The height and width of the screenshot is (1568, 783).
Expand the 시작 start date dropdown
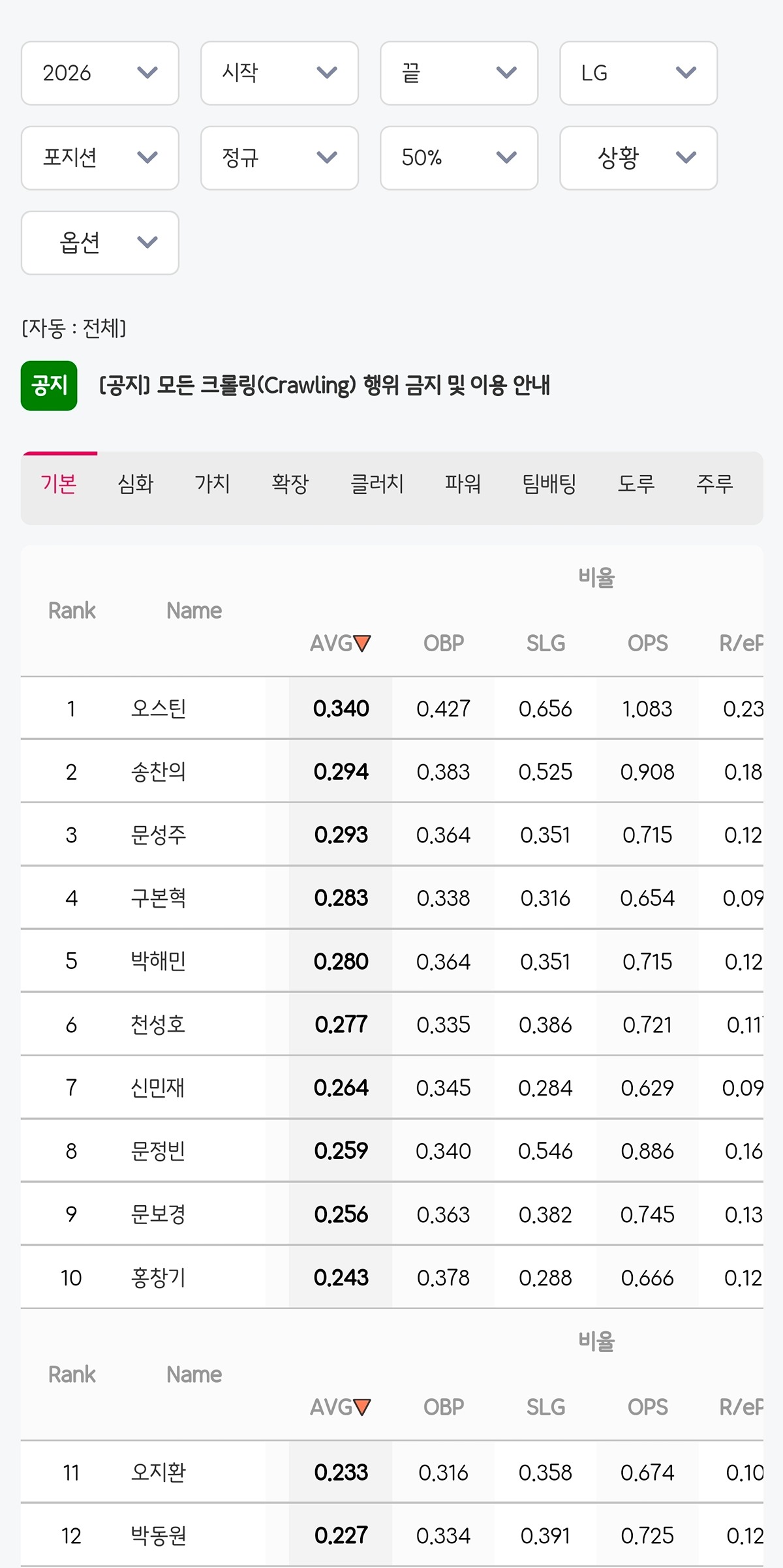279,73
